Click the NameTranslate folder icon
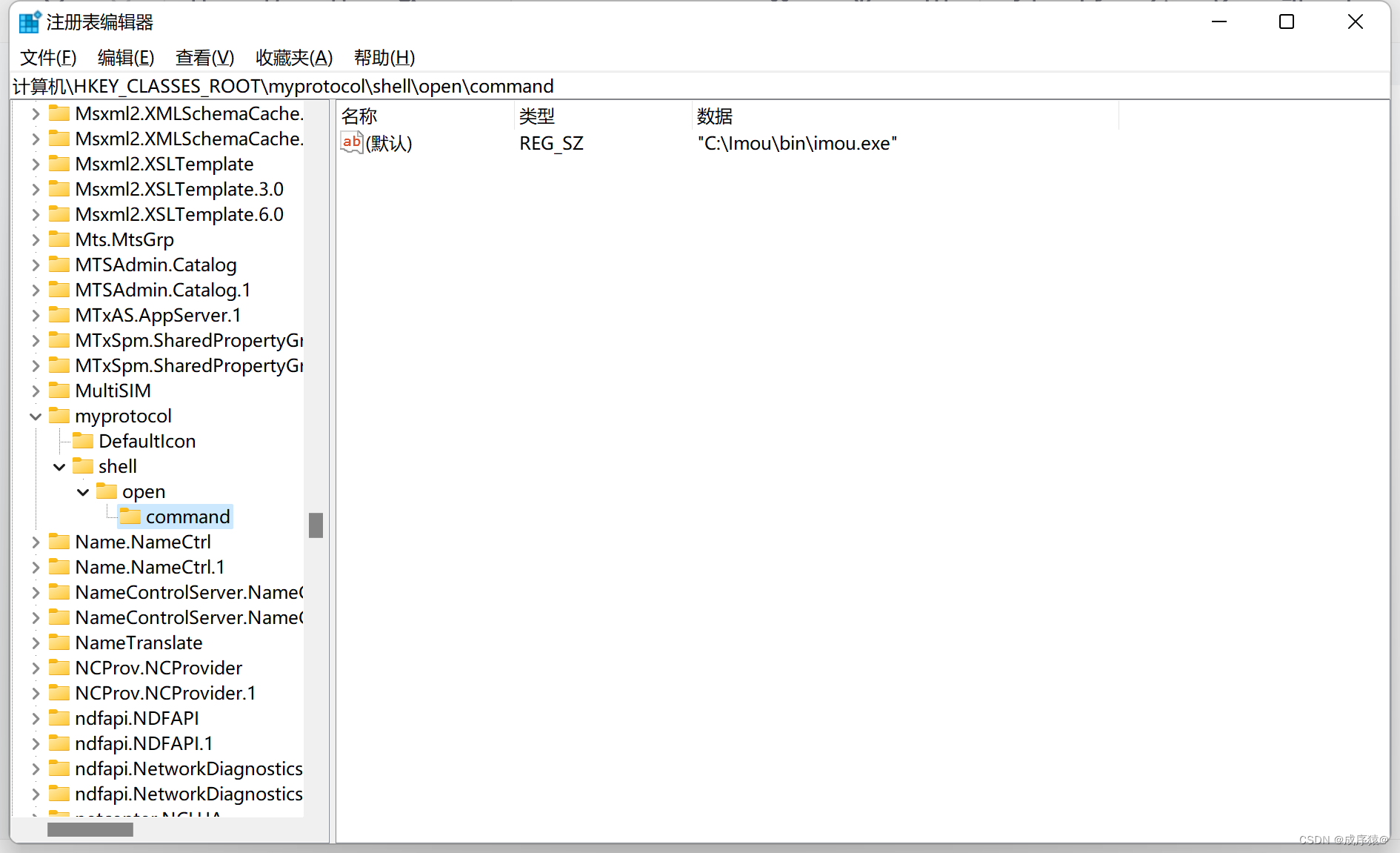The image size is (1400, 853). pyautogui.click(x=59, y=643)
